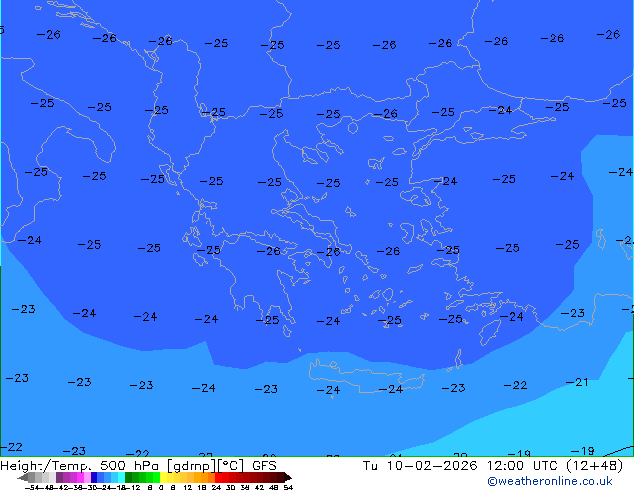Click the left gray legend arrow tip
634x490 pixels.
23,478
